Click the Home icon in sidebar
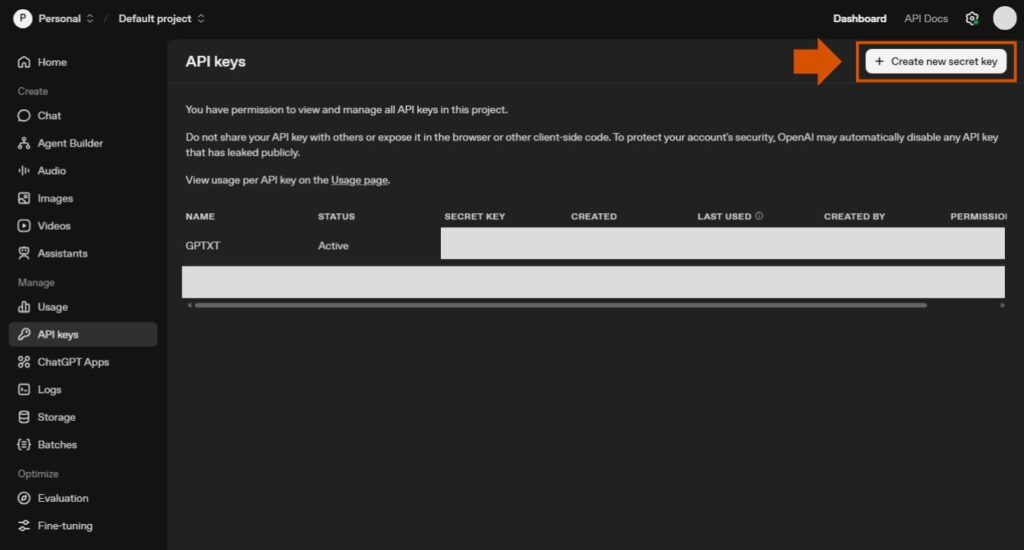The width and height of the screenshot is (1024, 550). [24, 62]
